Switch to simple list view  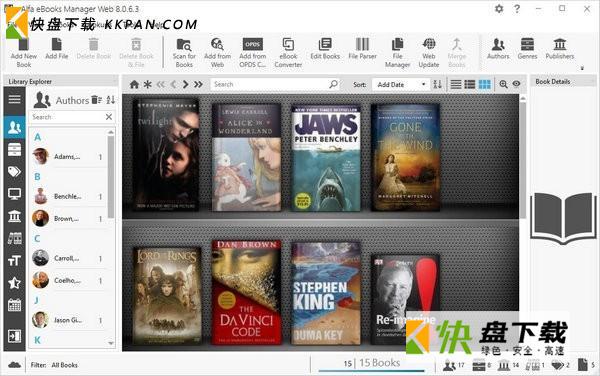455,84
